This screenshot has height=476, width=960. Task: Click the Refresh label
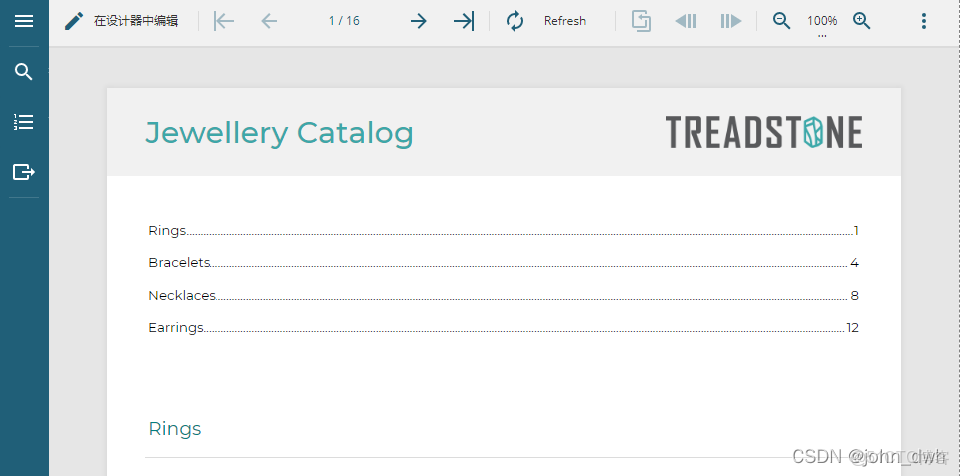[x=564, y=21]
